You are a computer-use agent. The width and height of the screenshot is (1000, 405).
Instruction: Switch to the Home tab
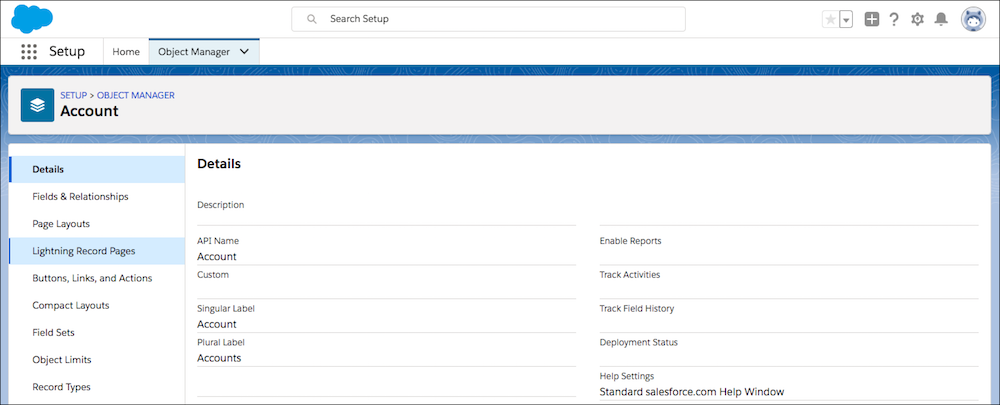(126, 52)
